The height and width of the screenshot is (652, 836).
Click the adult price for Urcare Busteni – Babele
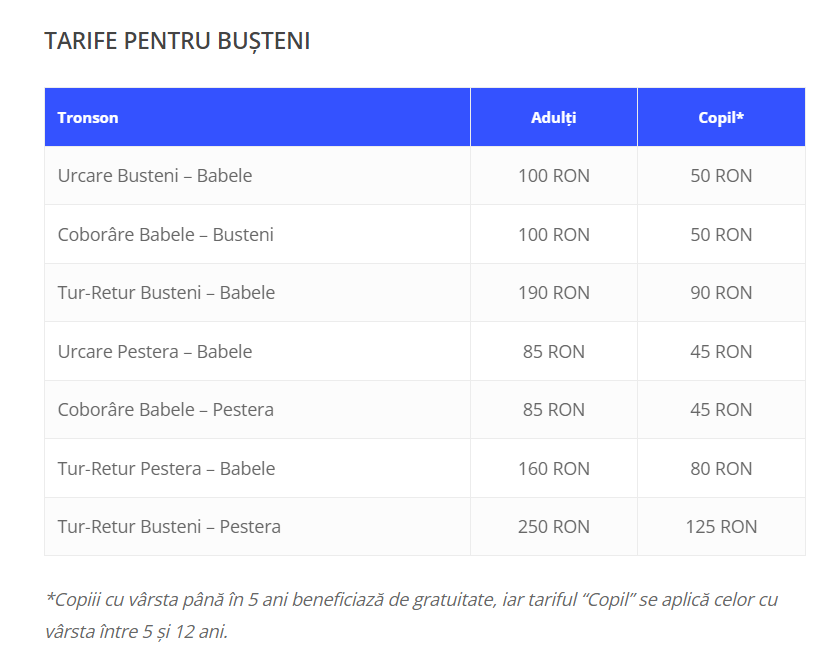click(x=553, y=176)
